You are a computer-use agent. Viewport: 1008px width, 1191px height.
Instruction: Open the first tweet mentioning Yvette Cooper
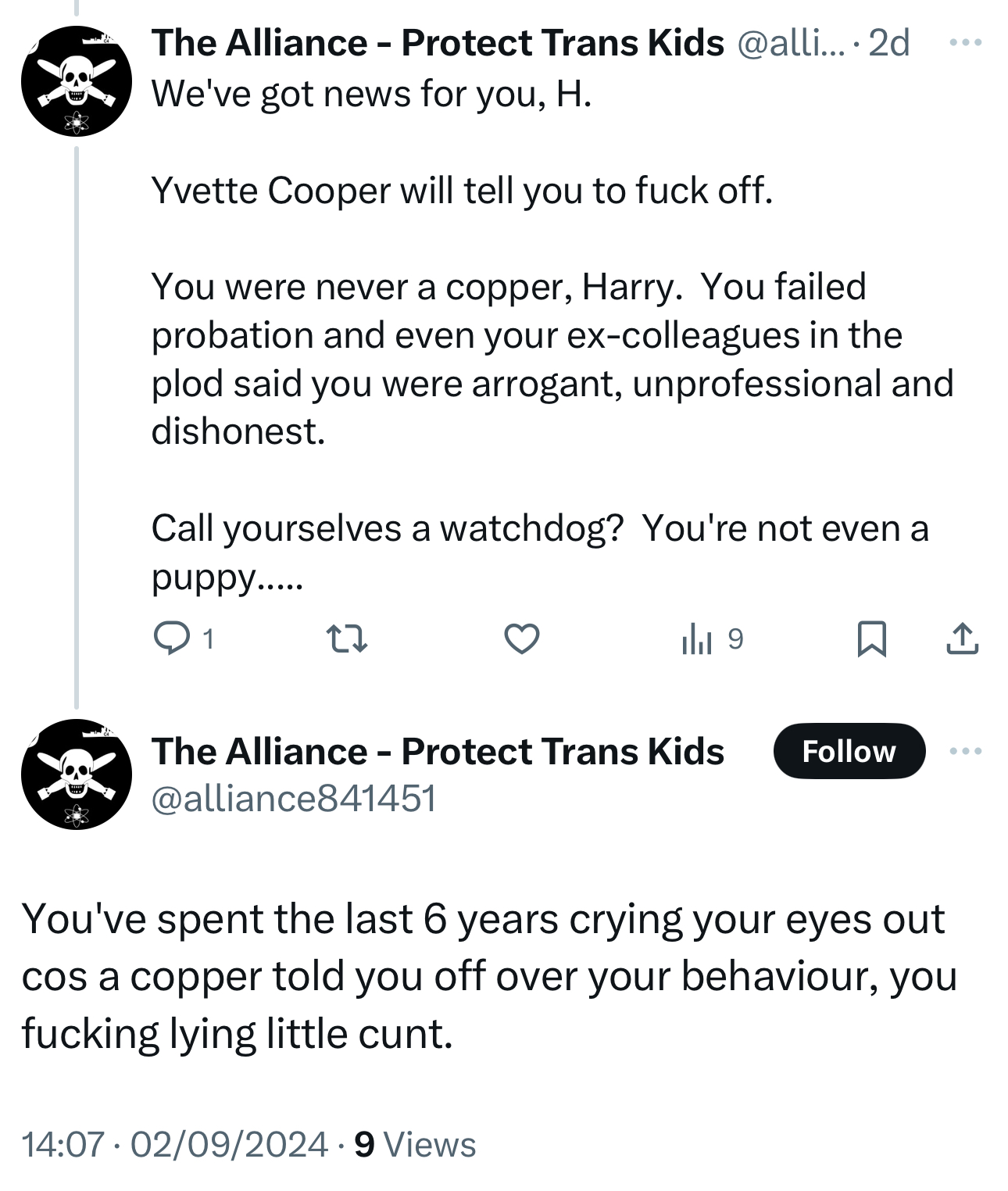pyautogui.click(x=461, y=191)
